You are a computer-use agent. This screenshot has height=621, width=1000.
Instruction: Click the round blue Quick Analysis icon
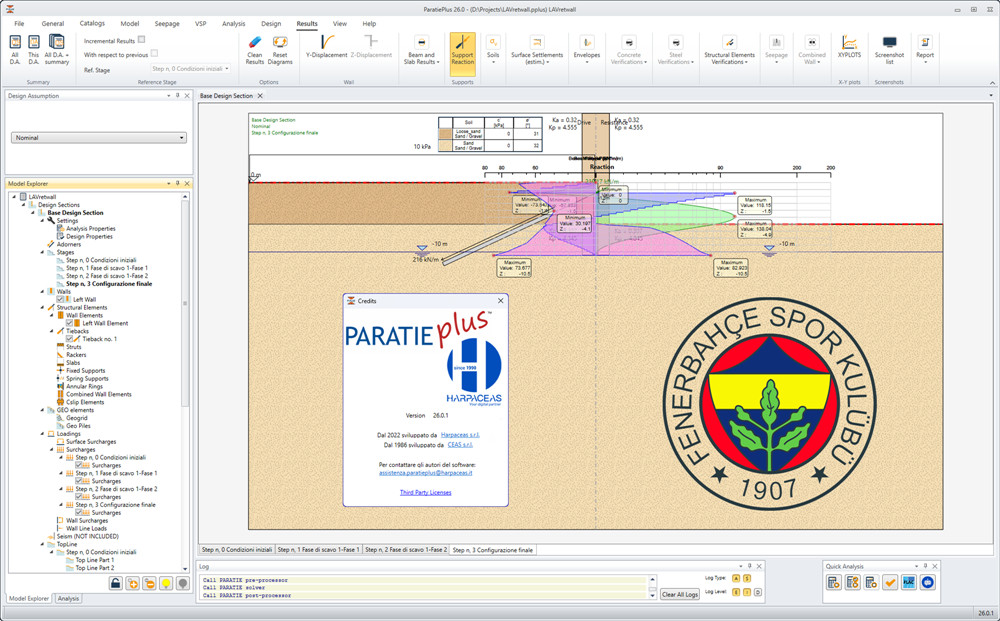tap(928, 581)
